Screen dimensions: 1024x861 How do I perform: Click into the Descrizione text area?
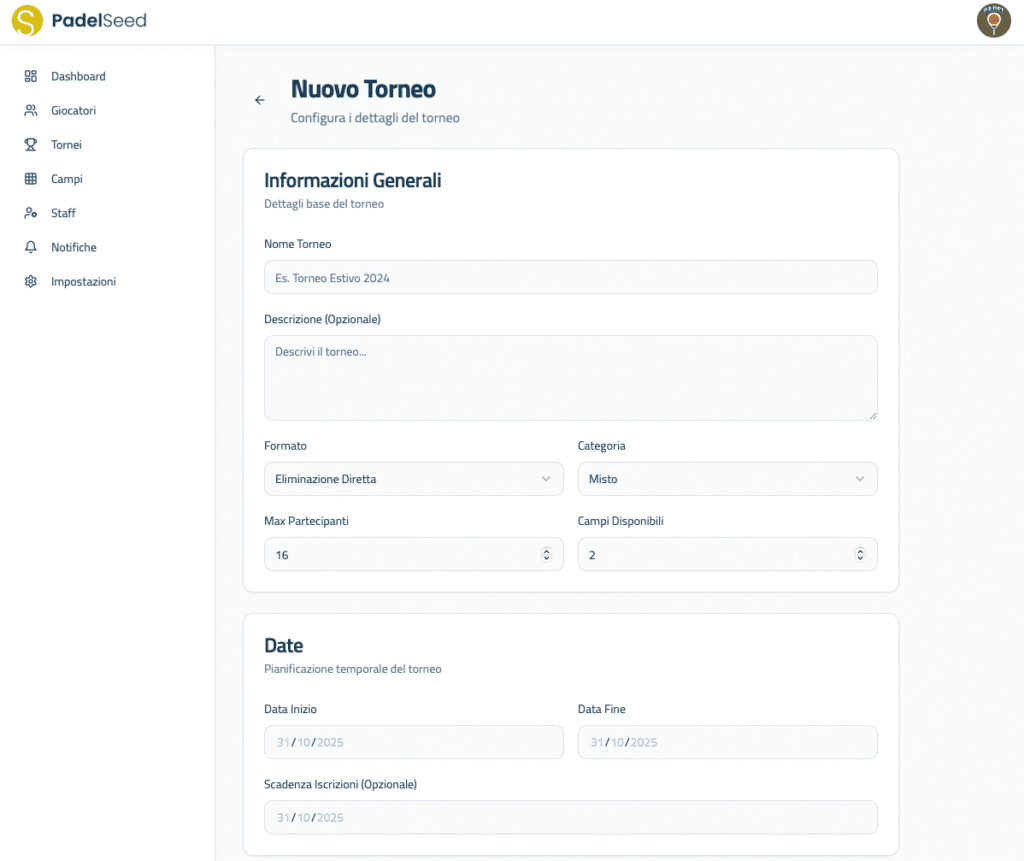pos(570,377)
